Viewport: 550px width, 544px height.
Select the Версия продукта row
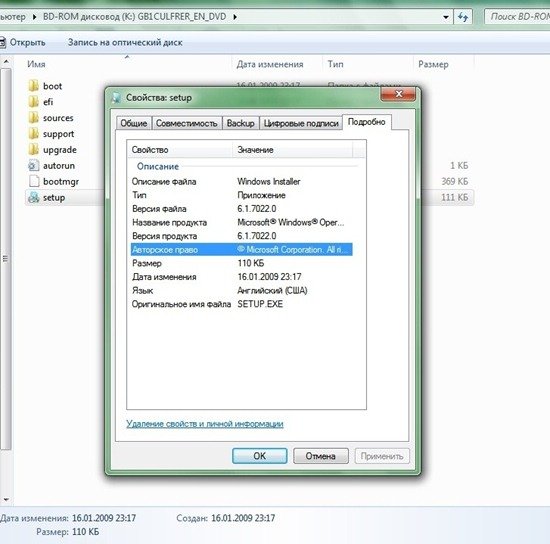point(241,236)
